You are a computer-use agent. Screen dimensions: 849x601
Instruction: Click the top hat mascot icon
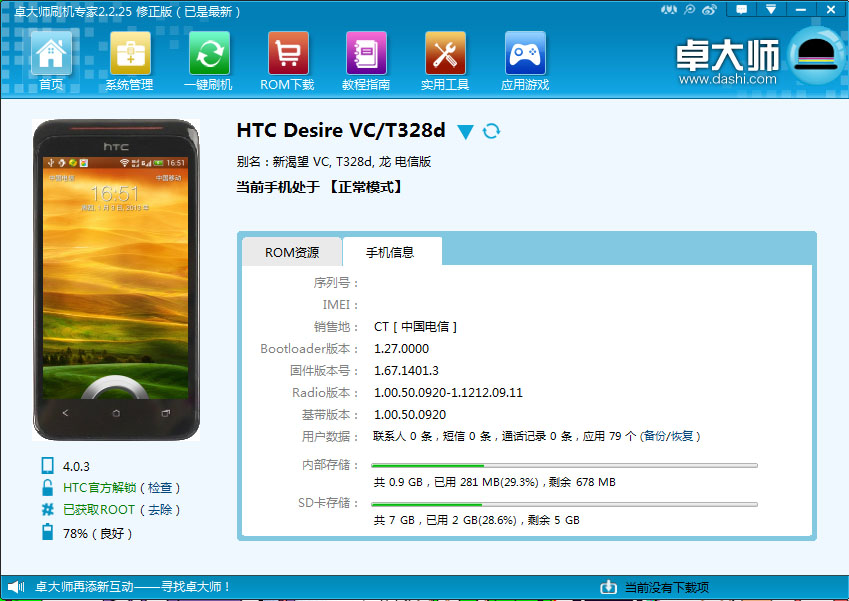817,55
